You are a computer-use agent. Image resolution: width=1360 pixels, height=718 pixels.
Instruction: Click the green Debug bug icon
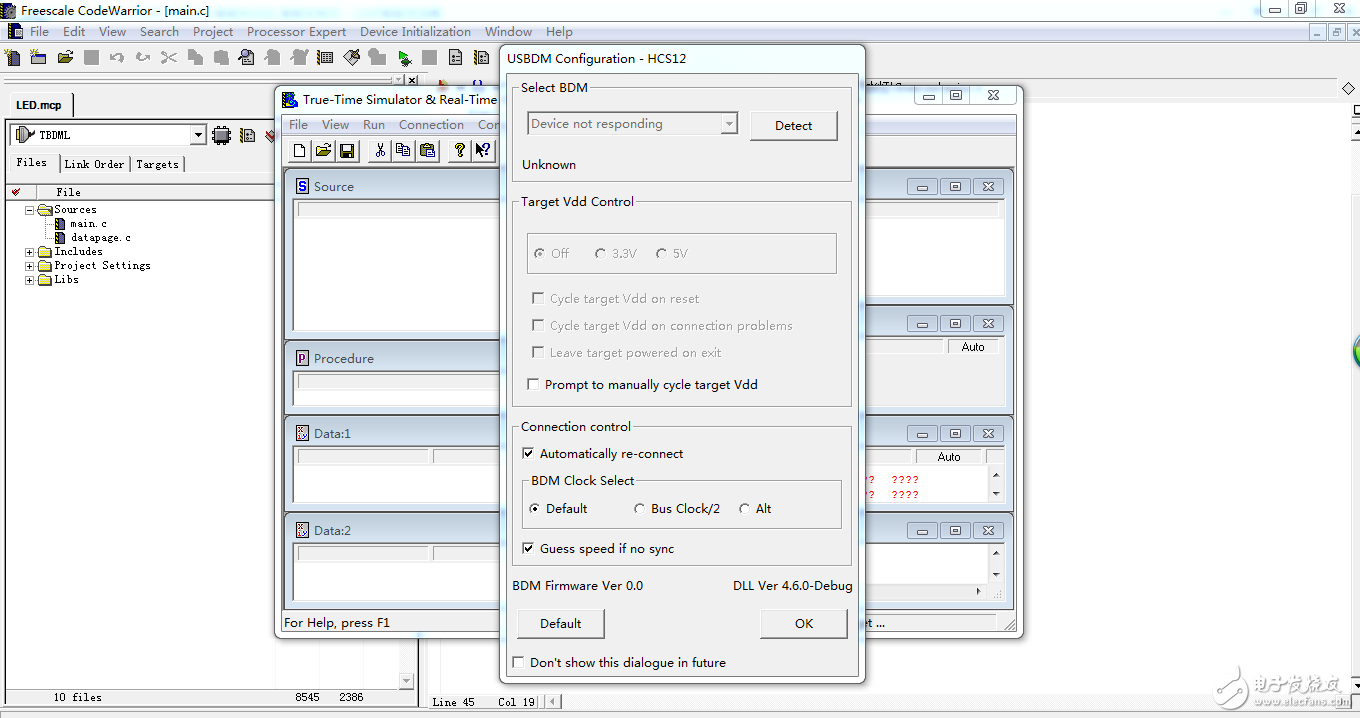click(404, 57)
